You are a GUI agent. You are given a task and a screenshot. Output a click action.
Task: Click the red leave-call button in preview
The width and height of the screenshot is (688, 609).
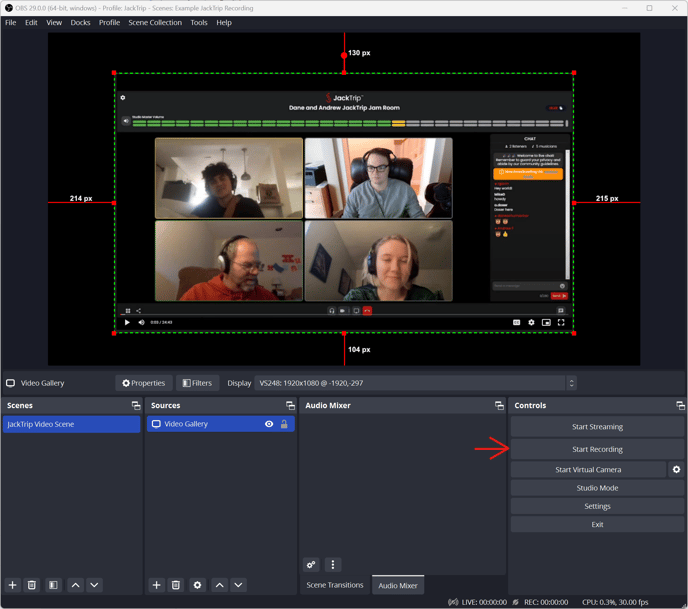click(x=367, y=311)
